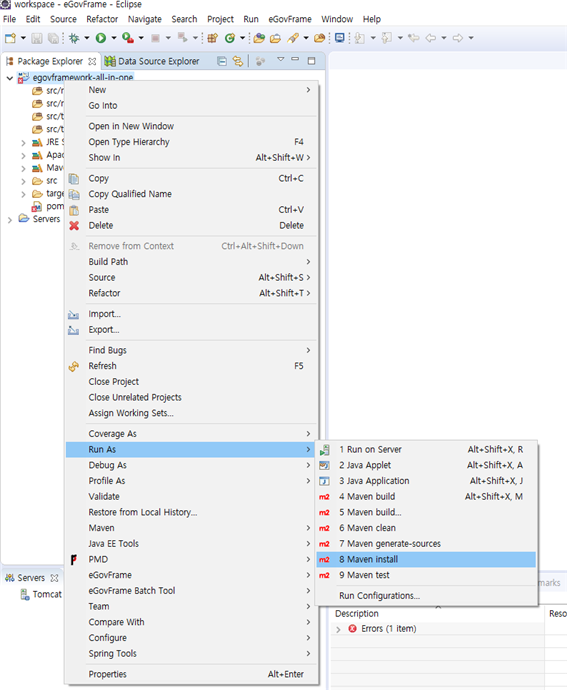
Task: Click the New Java Class toolbar icon
Action: click(229, 38)
